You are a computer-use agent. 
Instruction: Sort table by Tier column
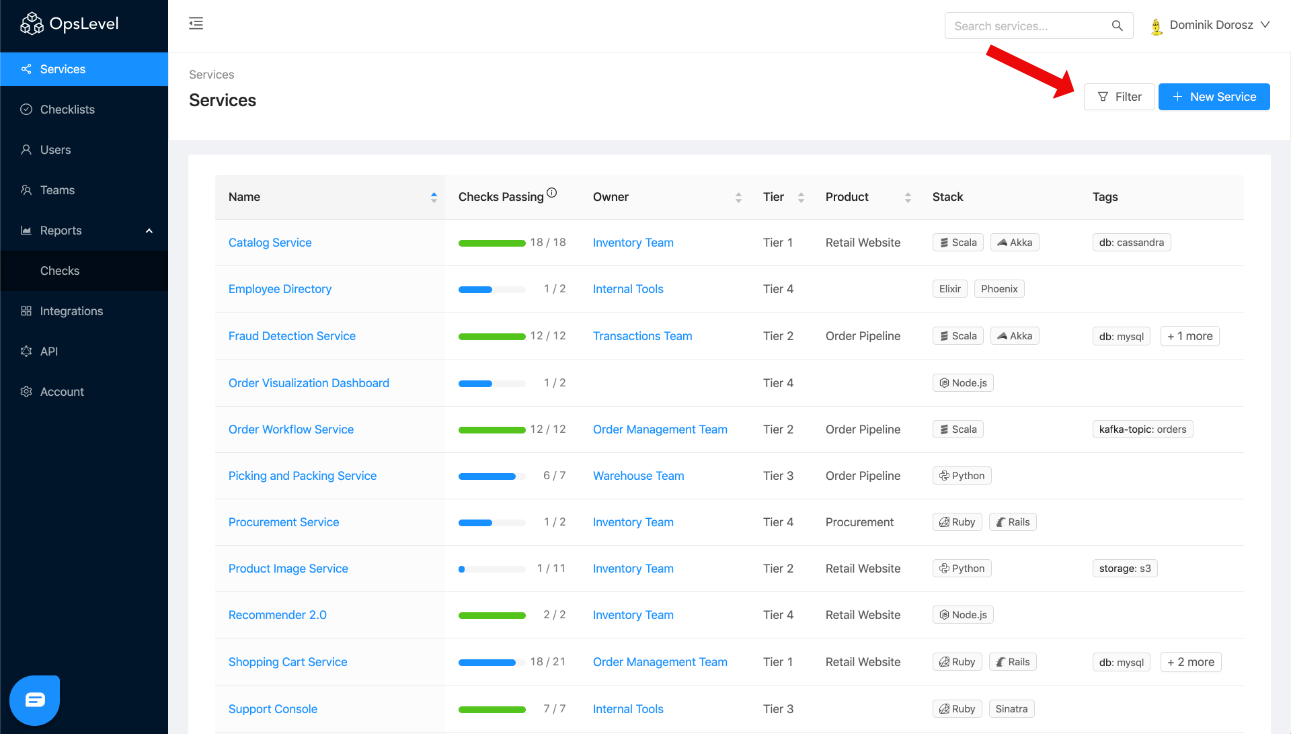pyautogui.click(x=800, y=197)
